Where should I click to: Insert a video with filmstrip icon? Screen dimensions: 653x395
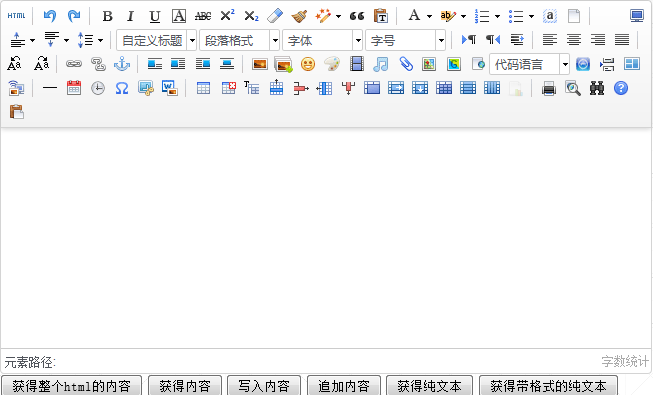[357, 64]
